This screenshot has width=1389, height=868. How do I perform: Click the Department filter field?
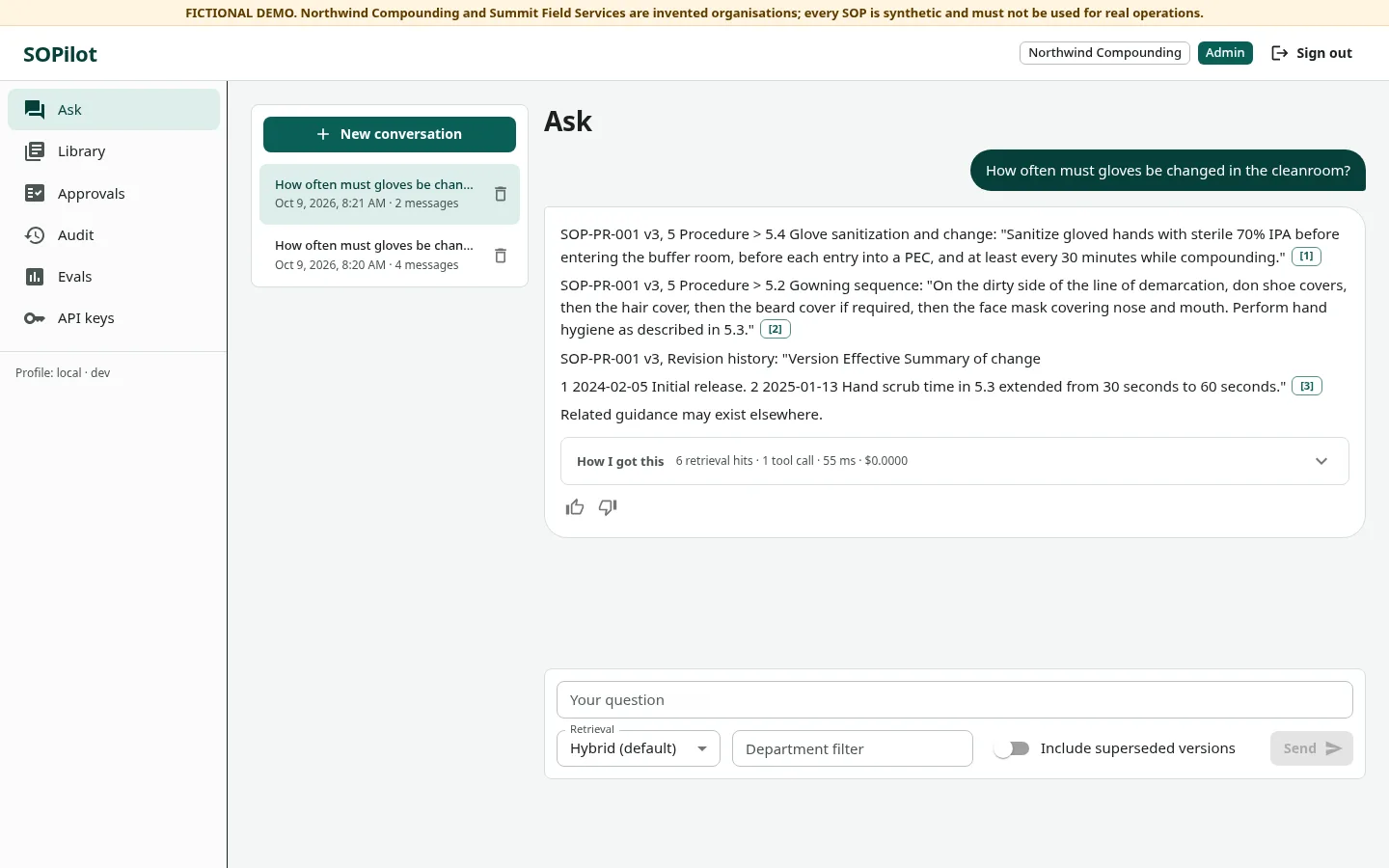click(853, 748)
